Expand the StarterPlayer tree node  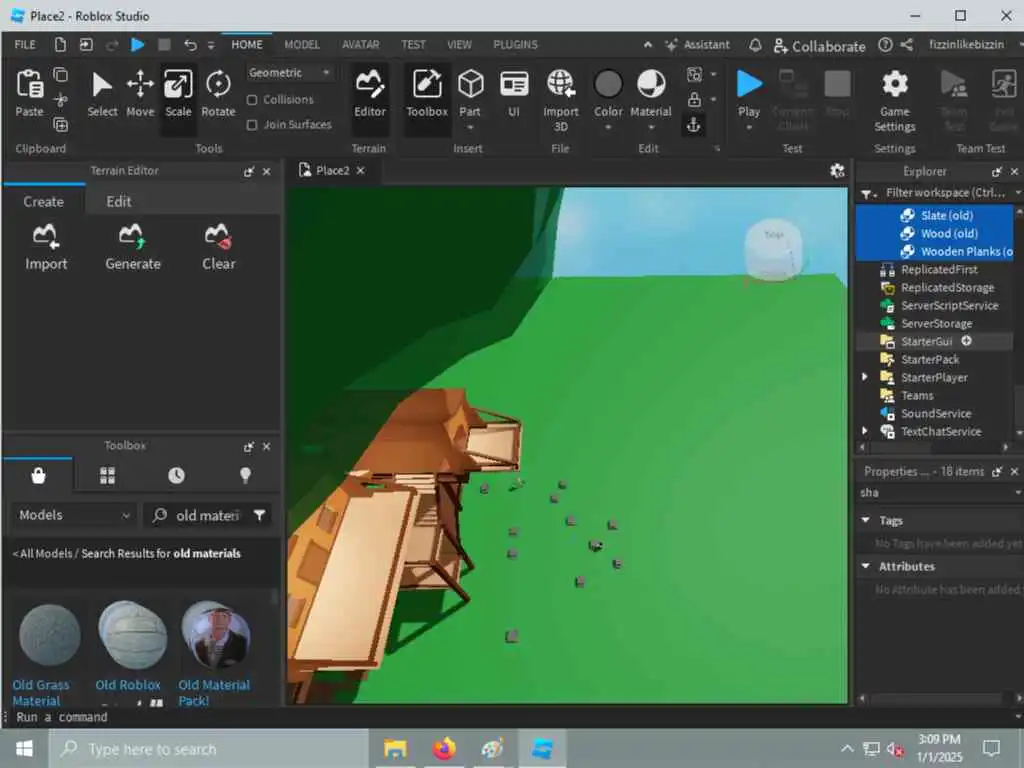[865, 377]
